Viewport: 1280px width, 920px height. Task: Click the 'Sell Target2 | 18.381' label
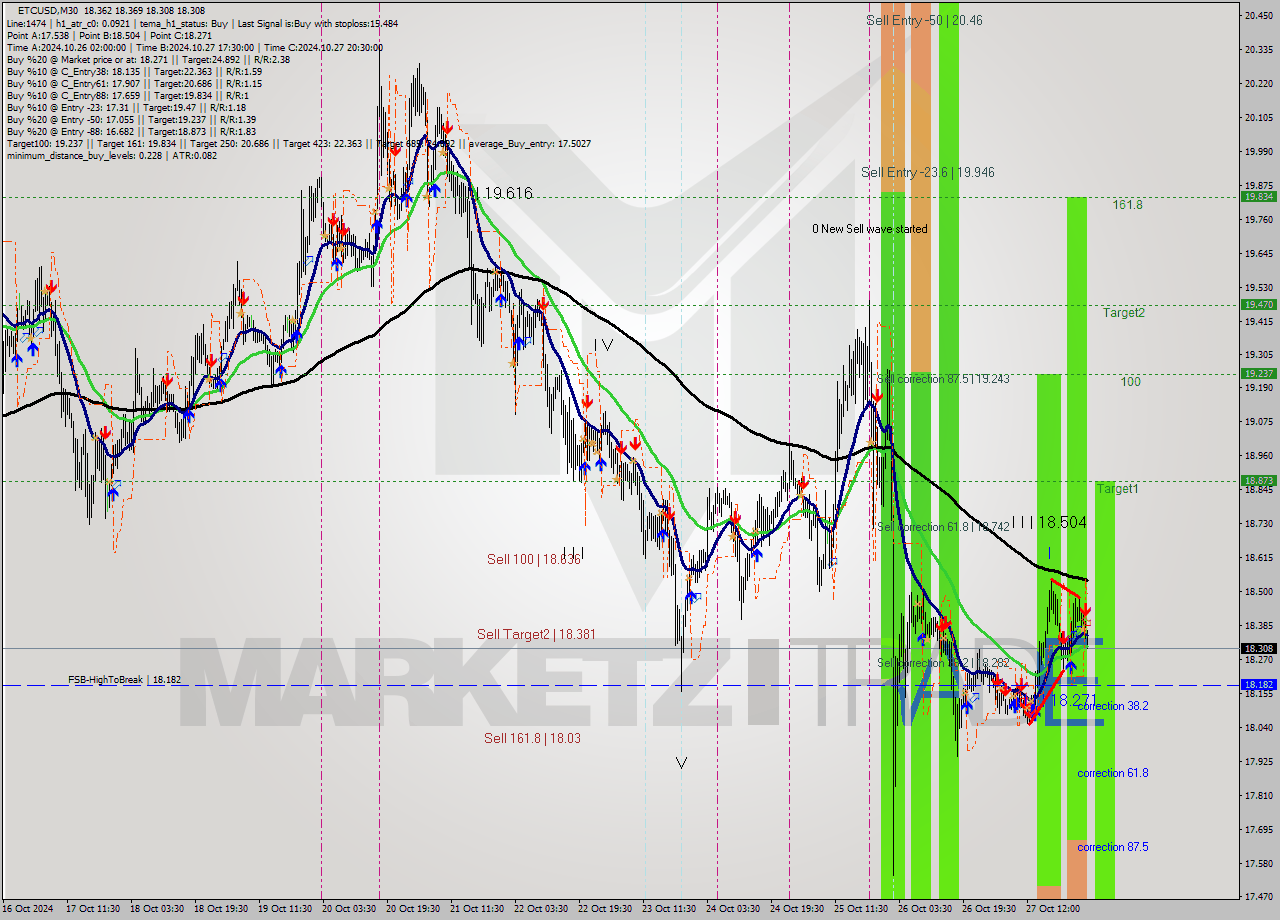click(537, 634)
